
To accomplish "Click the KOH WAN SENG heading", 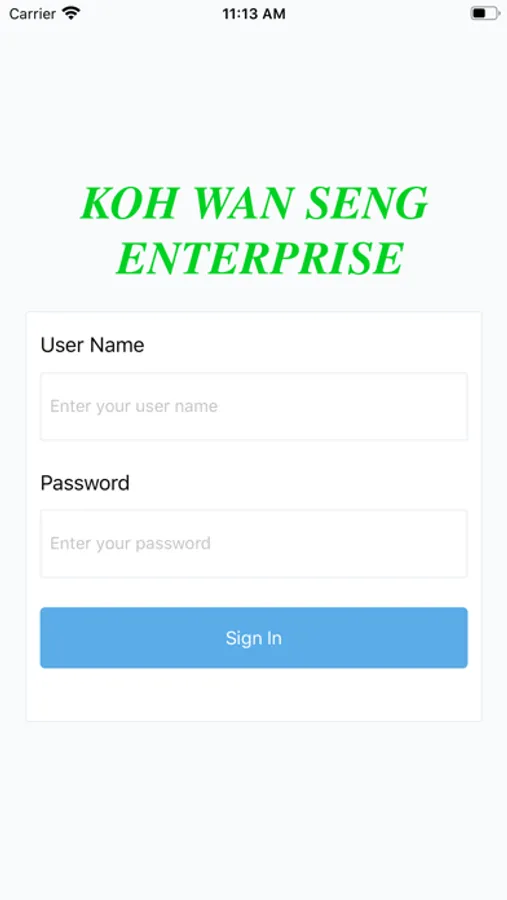I will click(254, 204).
